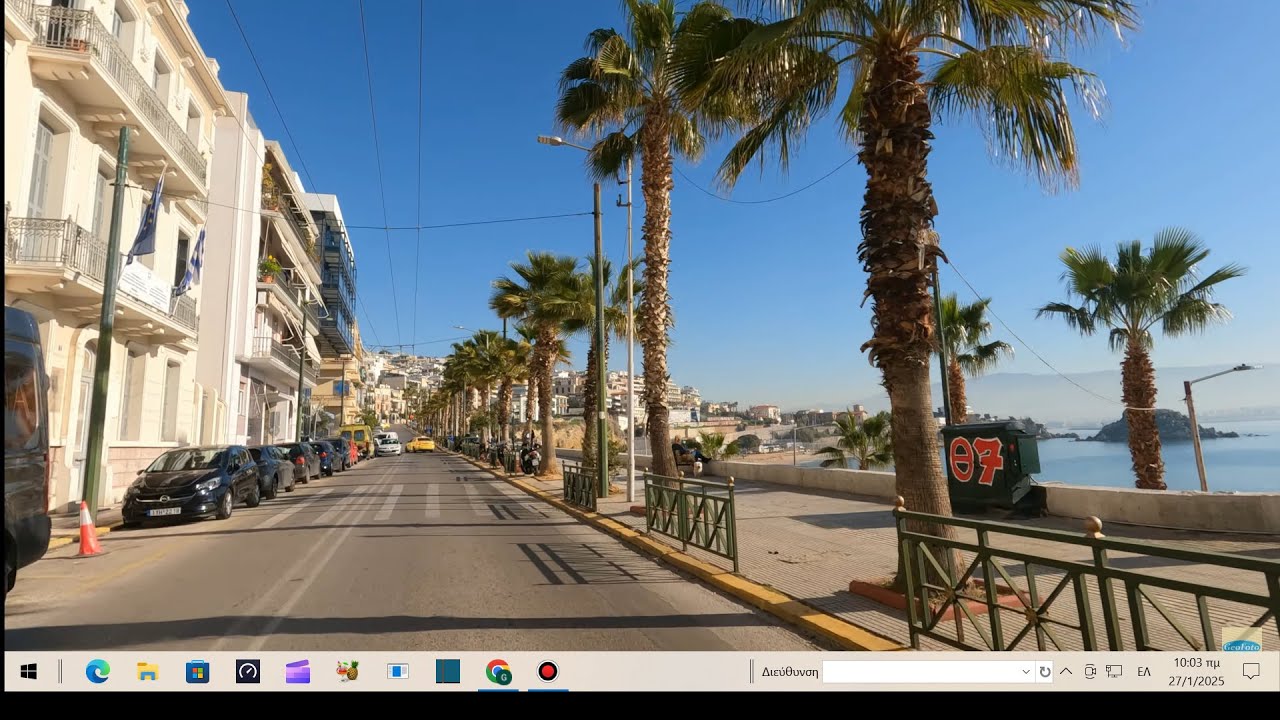The image size is (1280, 720).
Task: Open Microsoft Store from the taskbar
Action: pyautogui.click(x=197, y=672)
